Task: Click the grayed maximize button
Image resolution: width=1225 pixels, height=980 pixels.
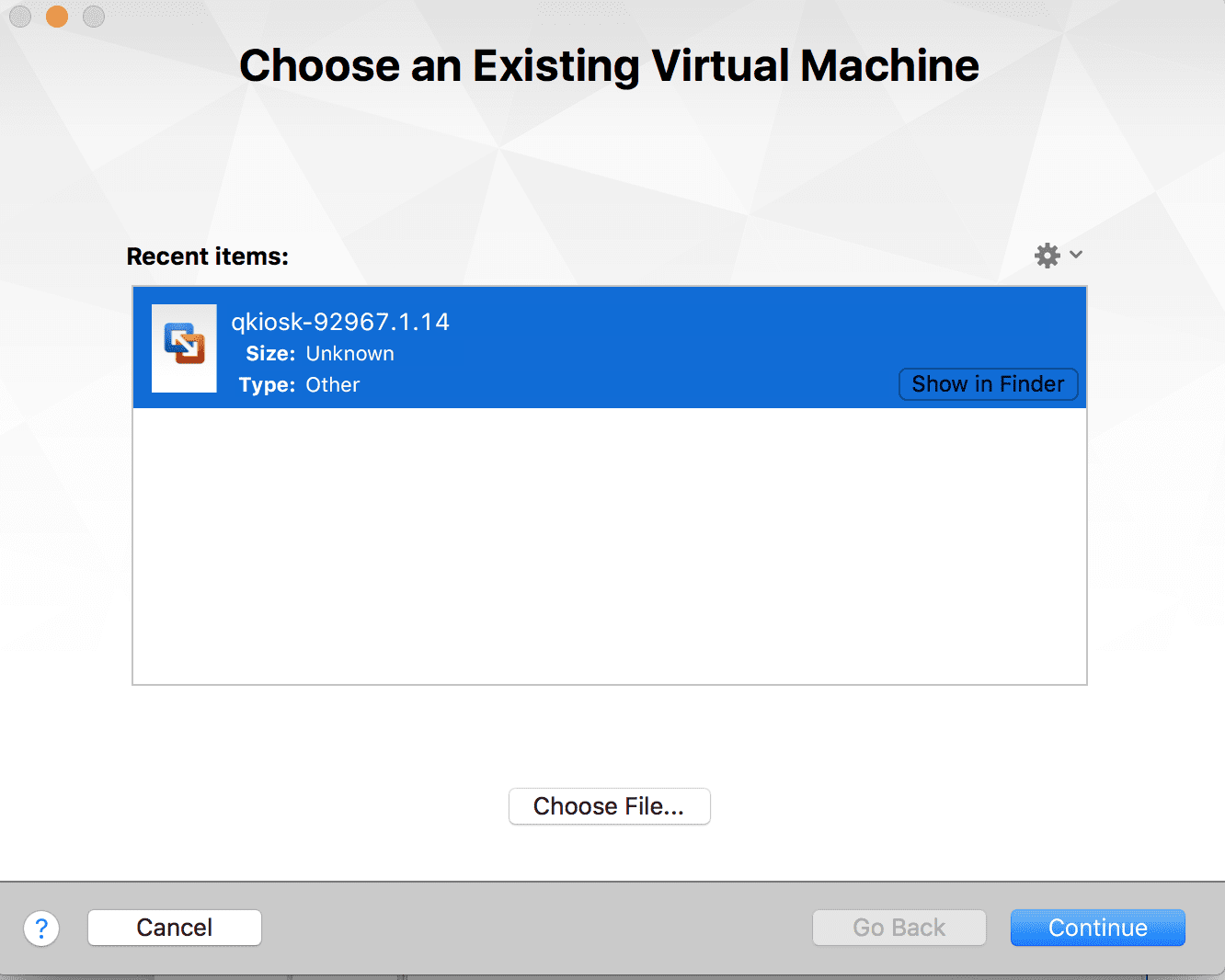Action: 93,16
